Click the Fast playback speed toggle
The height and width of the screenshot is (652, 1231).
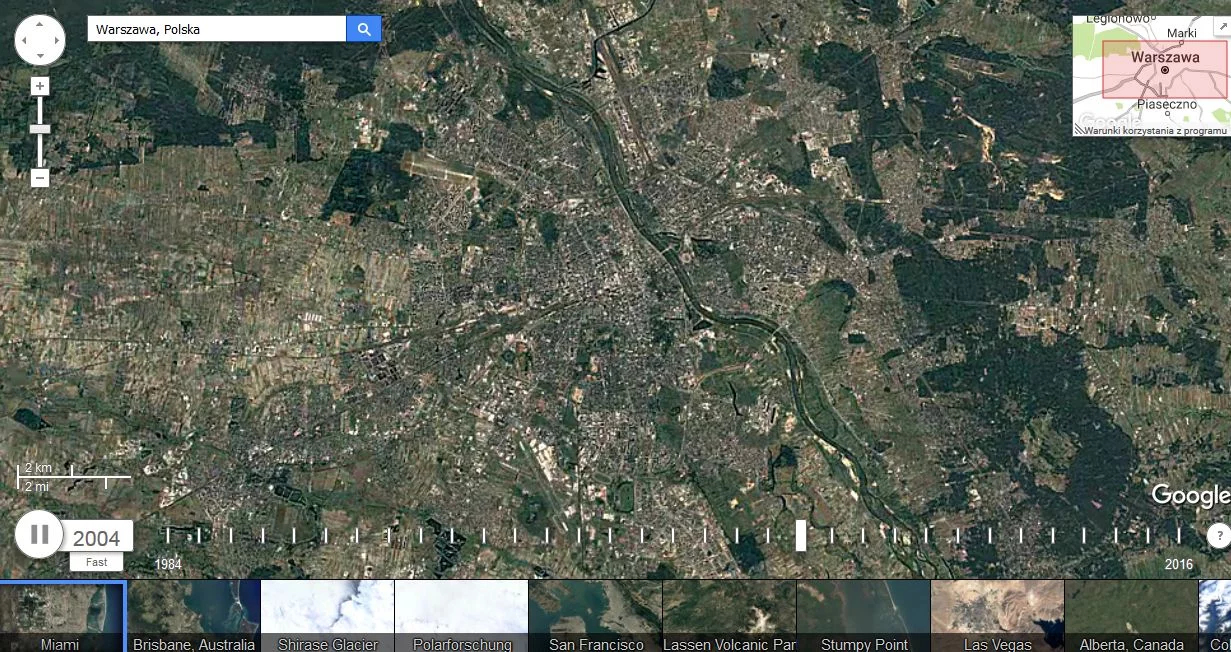coord(96,562)
